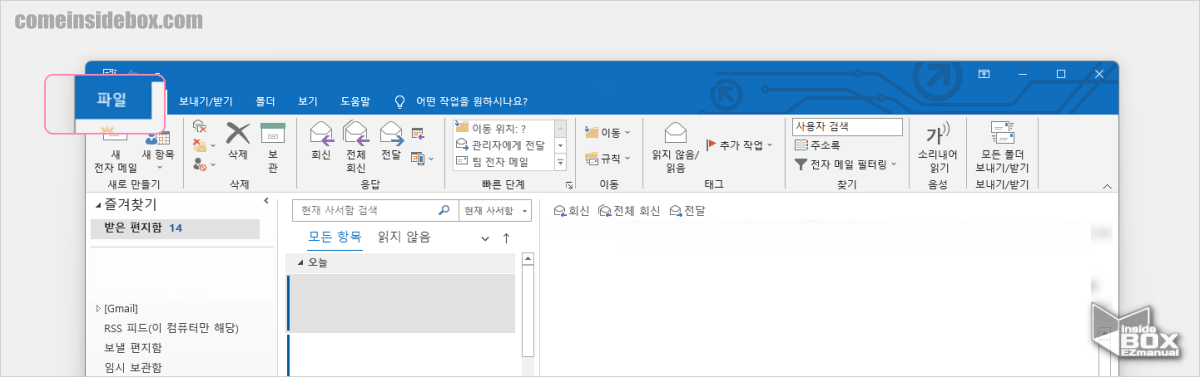Screen dimensions: 1200x377
Task: Open the 현재 사서함 scope dropdown
Action: (x=495, y=211)
